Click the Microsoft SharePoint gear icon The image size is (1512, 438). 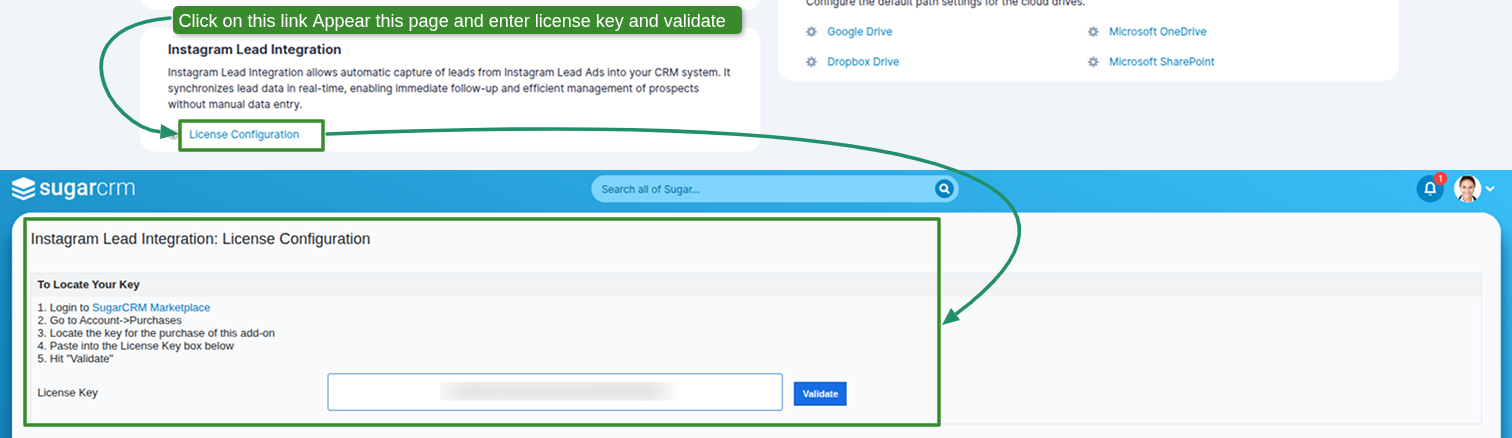(1093, 62)
